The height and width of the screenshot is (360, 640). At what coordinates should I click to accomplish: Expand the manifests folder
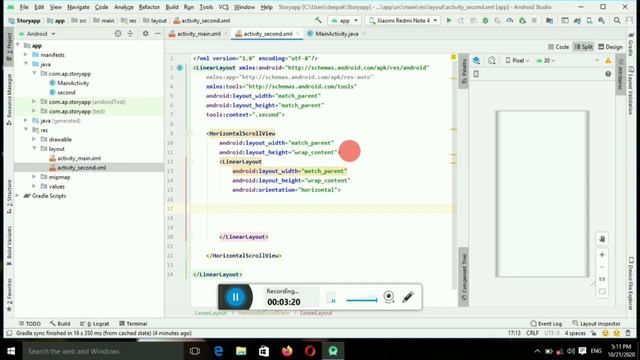(x=26, y=55)
